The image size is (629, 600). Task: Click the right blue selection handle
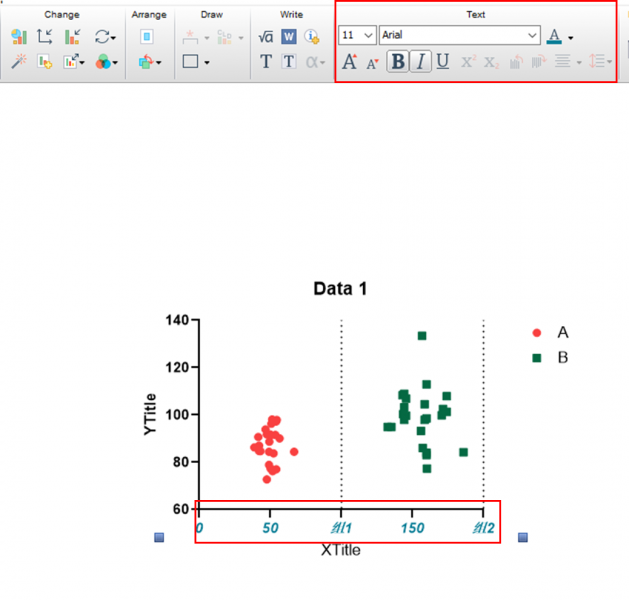pyautogui.click(x=523, y=537)
